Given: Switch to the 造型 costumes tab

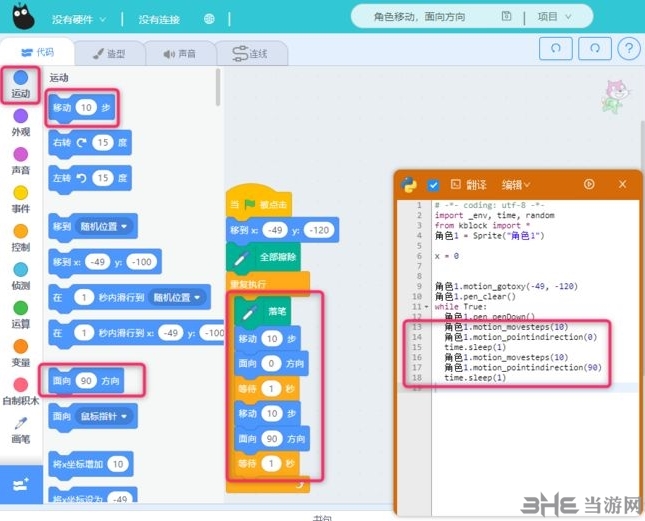Looking at the screenshot, I should (x=109, y=53).
